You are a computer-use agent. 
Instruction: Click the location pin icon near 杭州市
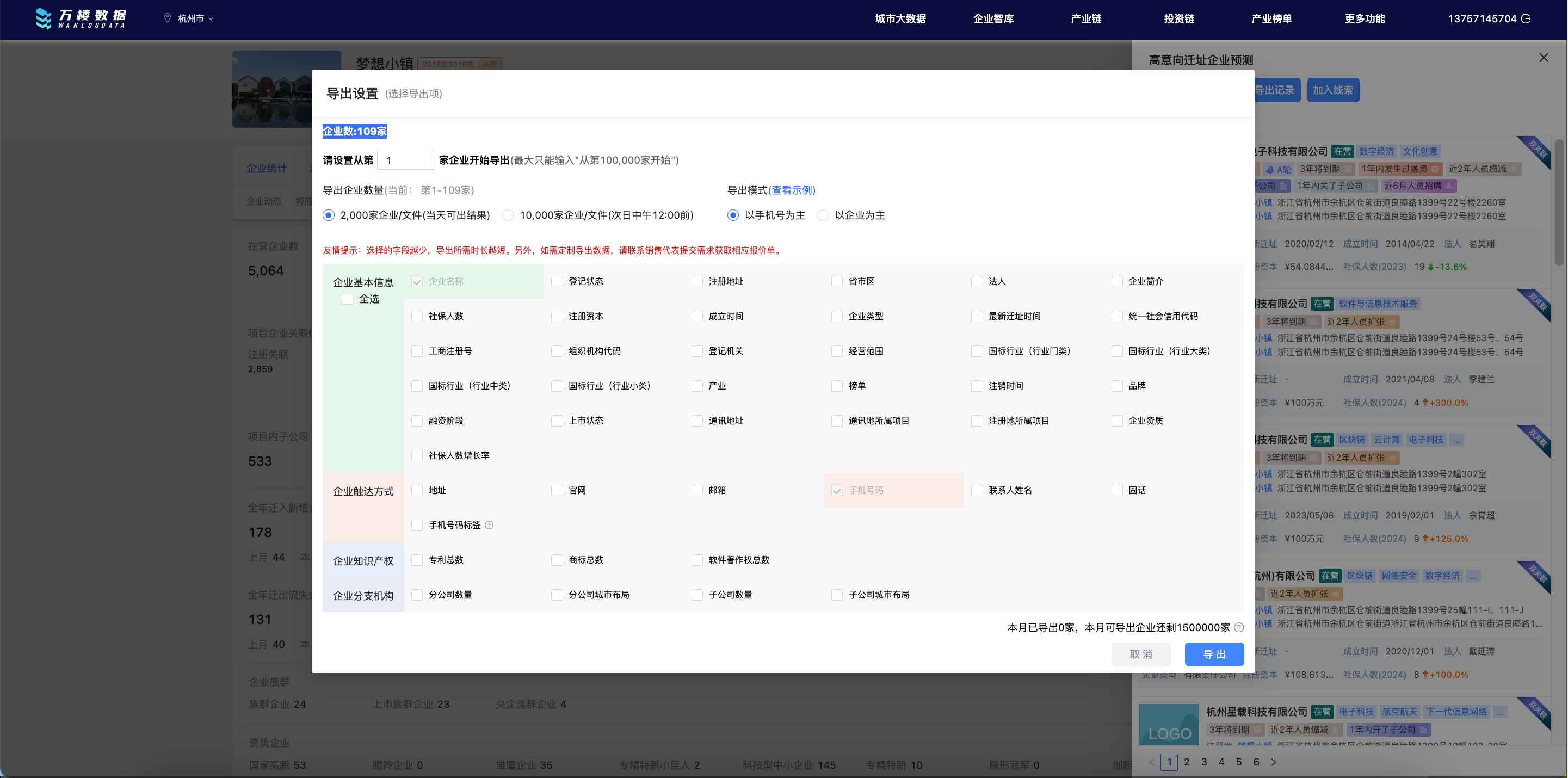168,18
